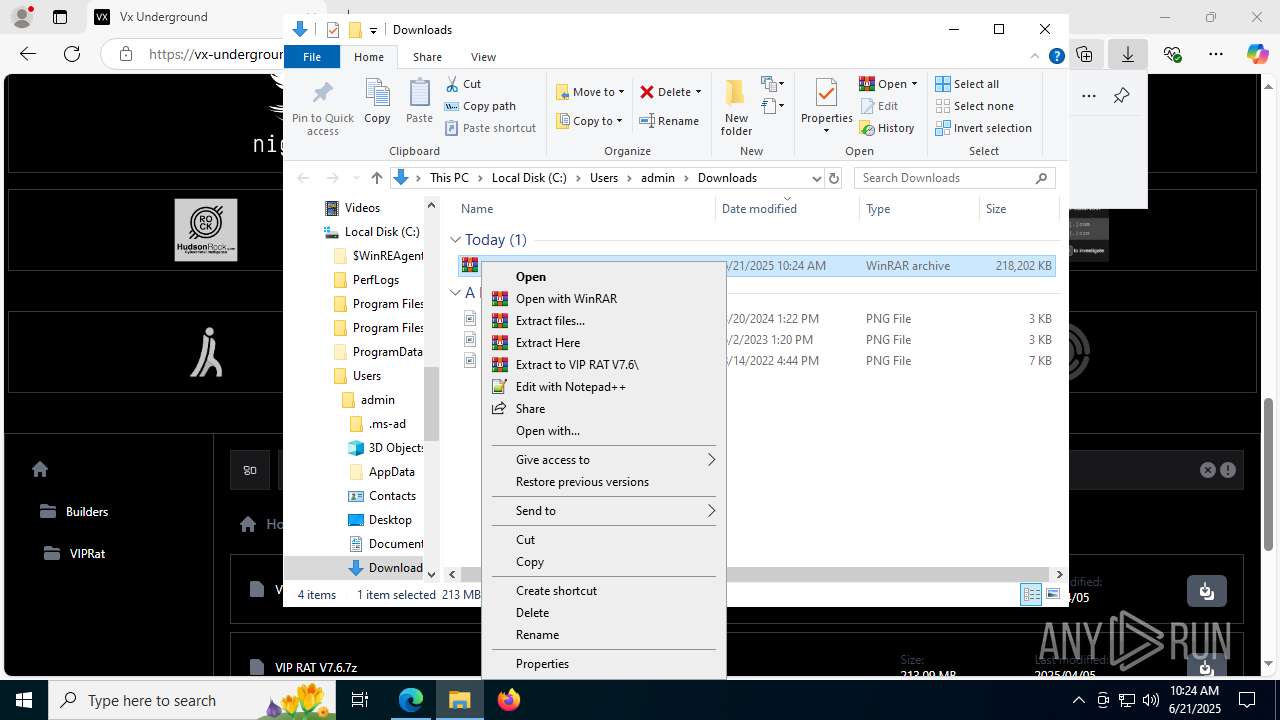Open the Copy to dropdown

pyautogui.click(x=589, y=121)
